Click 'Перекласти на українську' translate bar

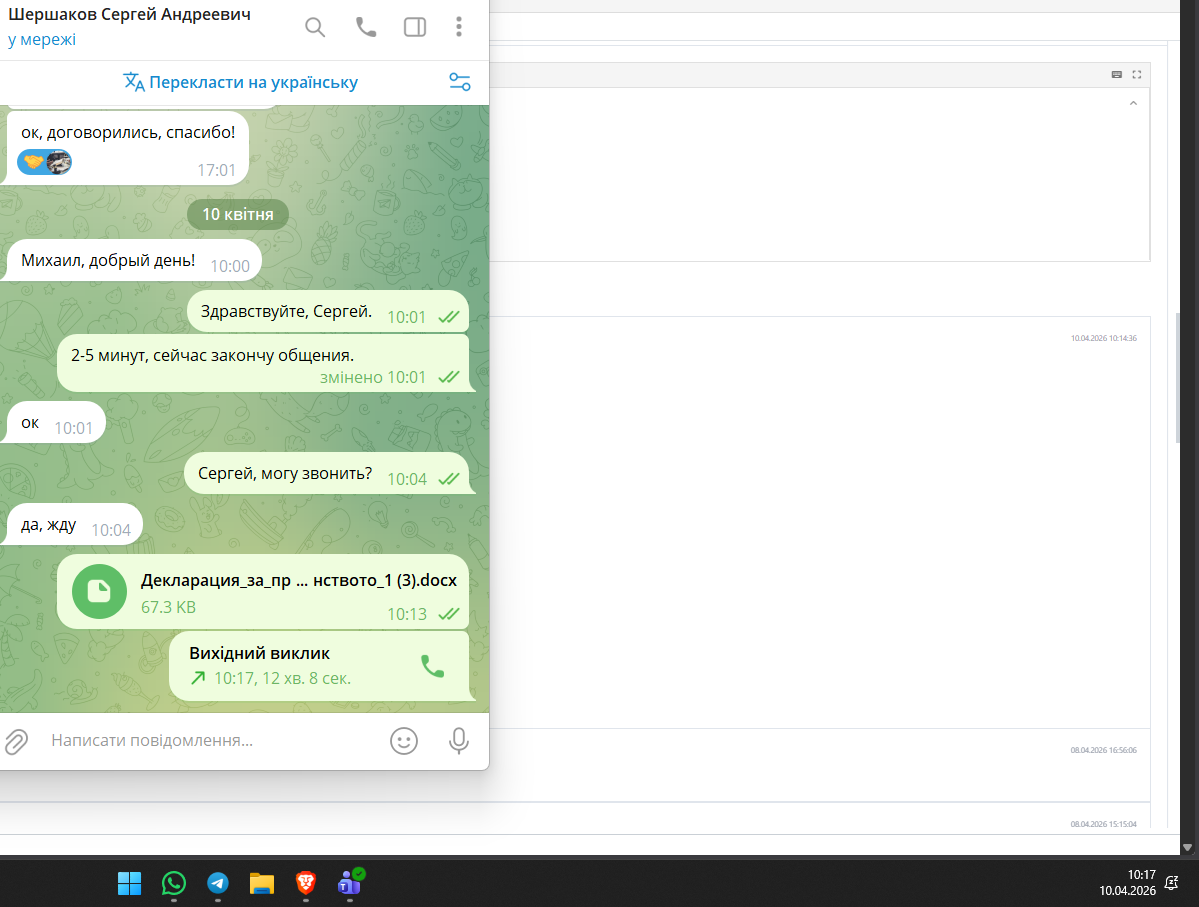[241, 82]
